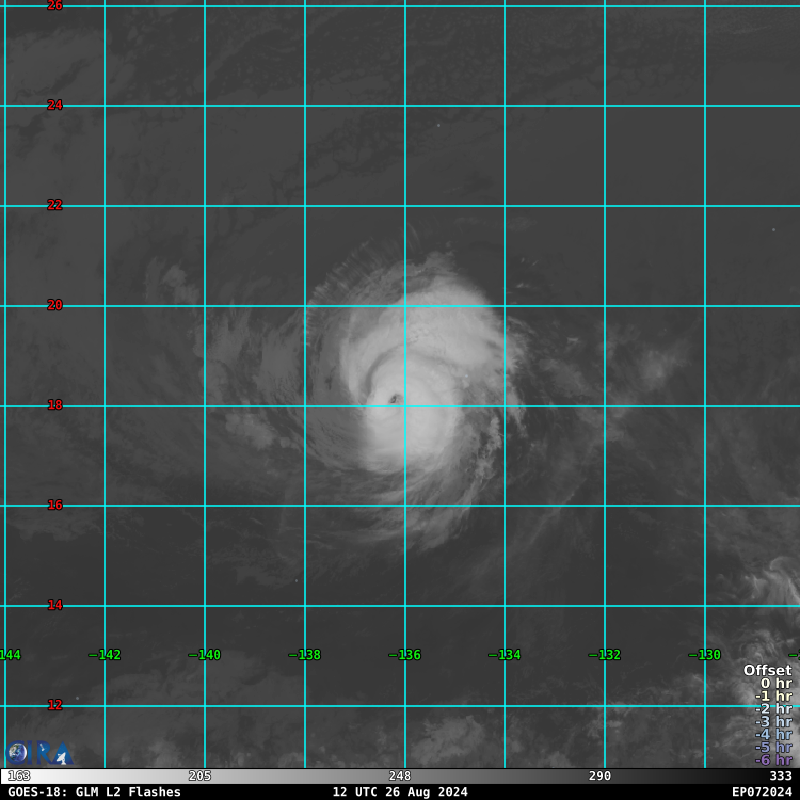Select the -1 hr offset legend entry
This screenshot has height=800, width=800.
pos(773,696)
